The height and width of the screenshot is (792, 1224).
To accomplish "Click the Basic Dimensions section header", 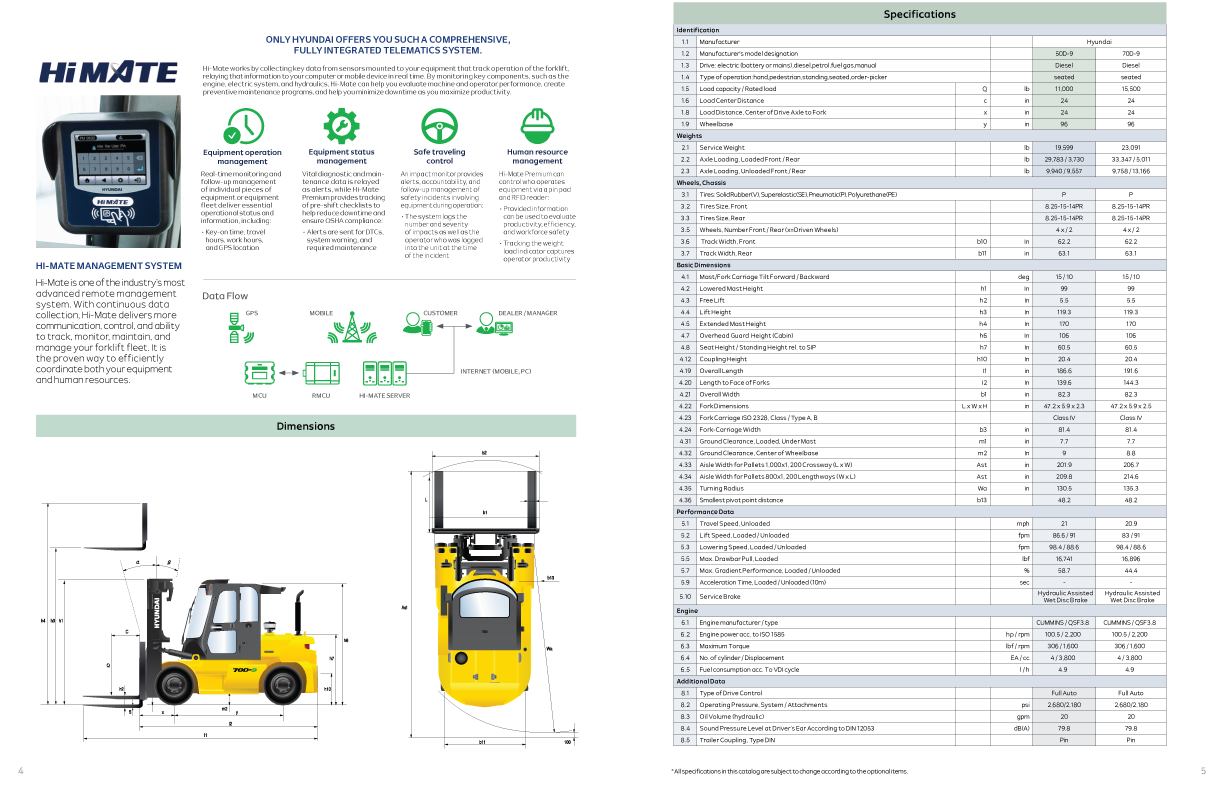I will click(919, 264).
